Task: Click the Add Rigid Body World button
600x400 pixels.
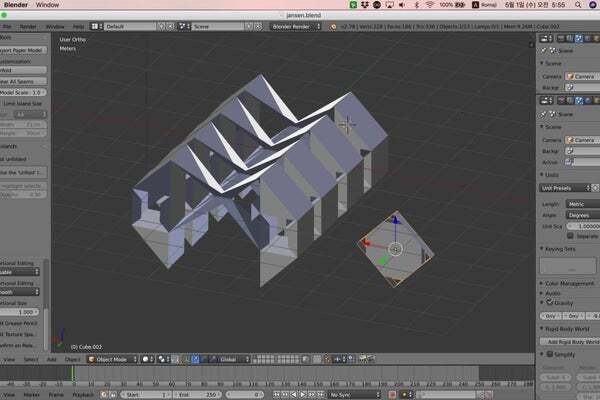Action: [x=570, y=341]
